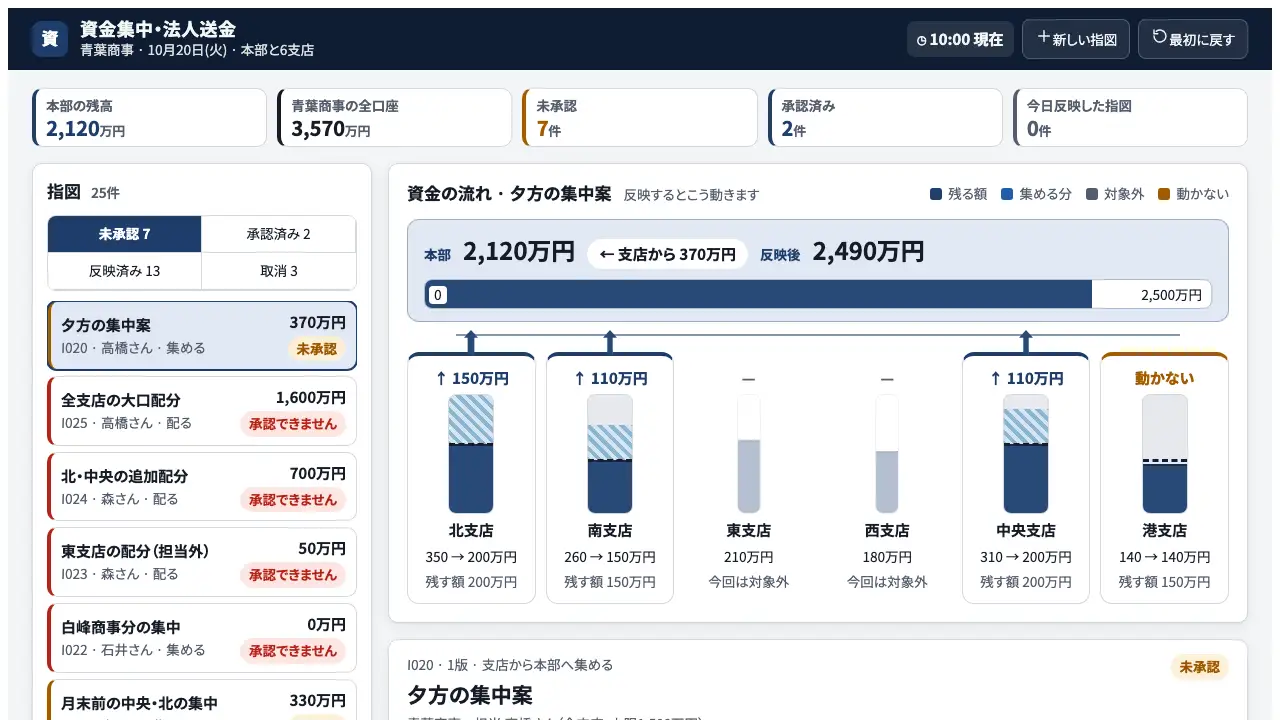Select the 全支店の大口配分 instruction

(202, 411)
